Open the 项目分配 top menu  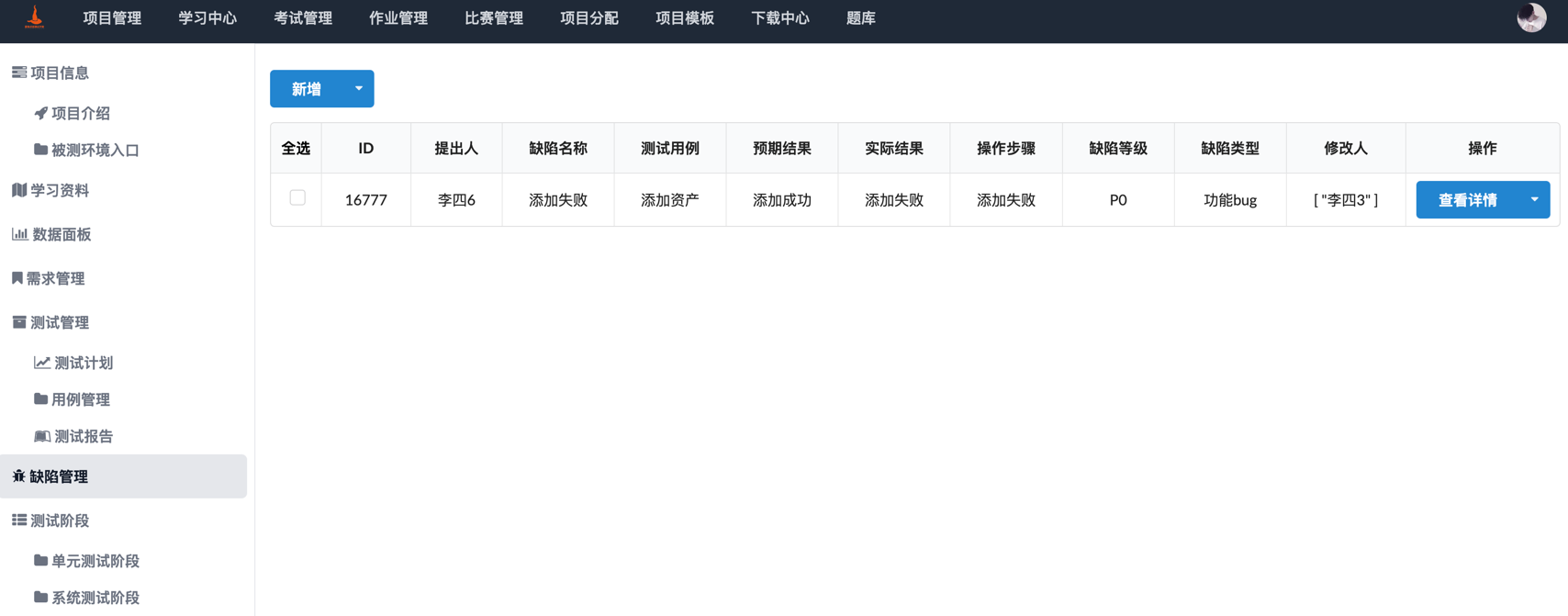589,18
